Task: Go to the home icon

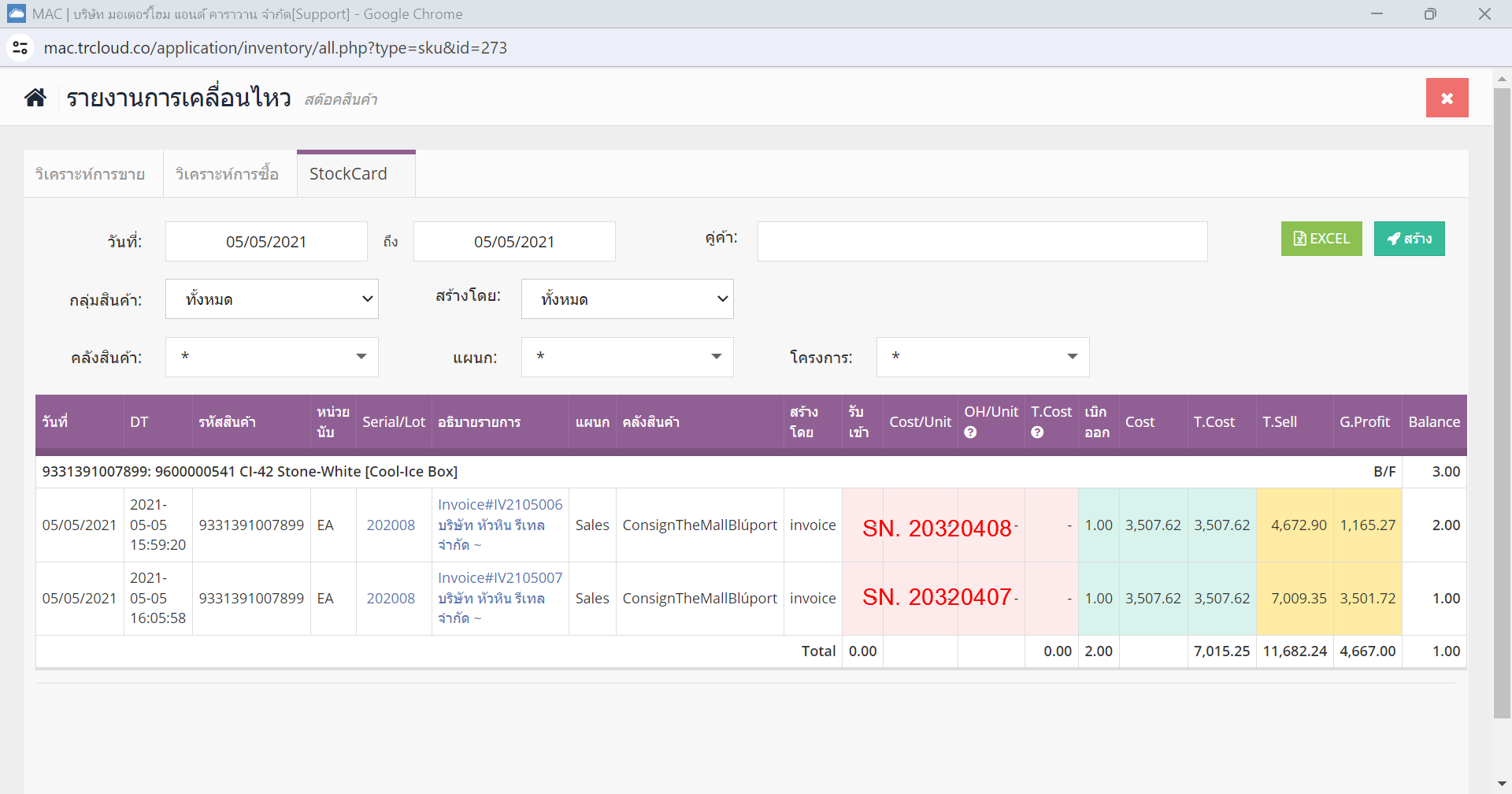Action: 35,98
